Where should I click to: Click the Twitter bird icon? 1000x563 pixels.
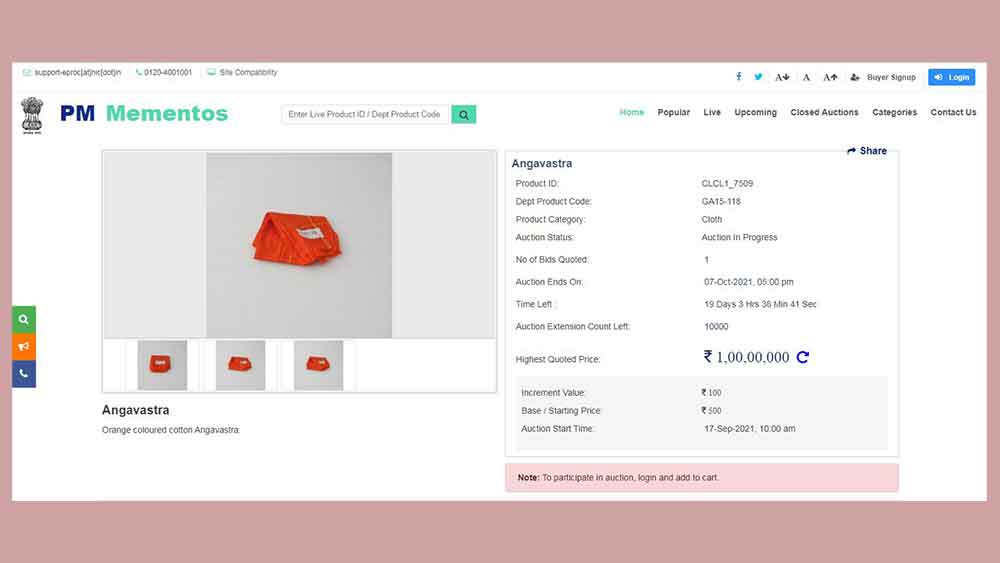tap(758, 77)
